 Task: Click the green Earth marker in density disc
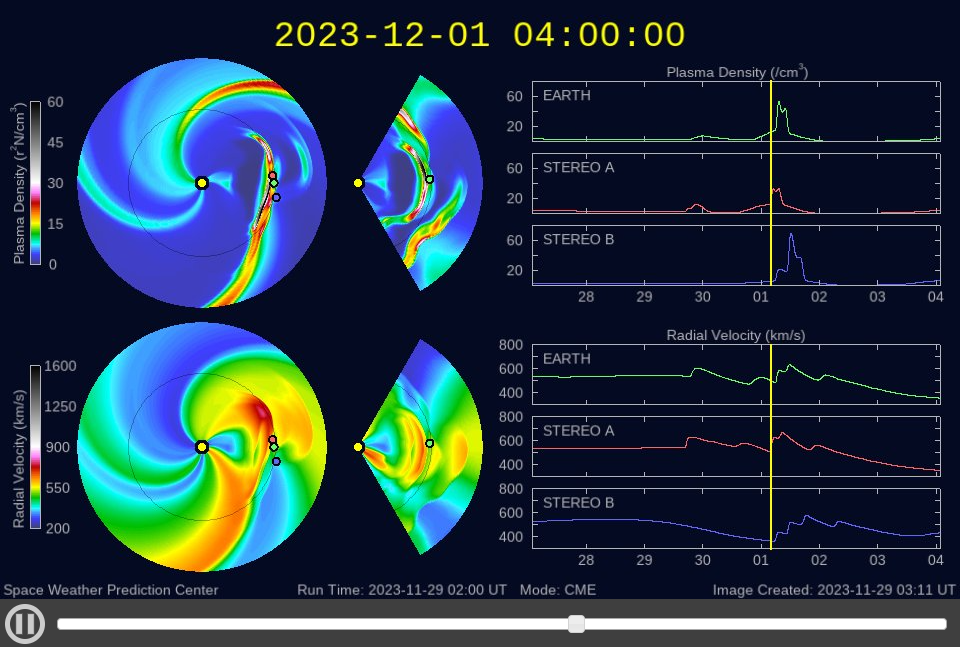274,183
